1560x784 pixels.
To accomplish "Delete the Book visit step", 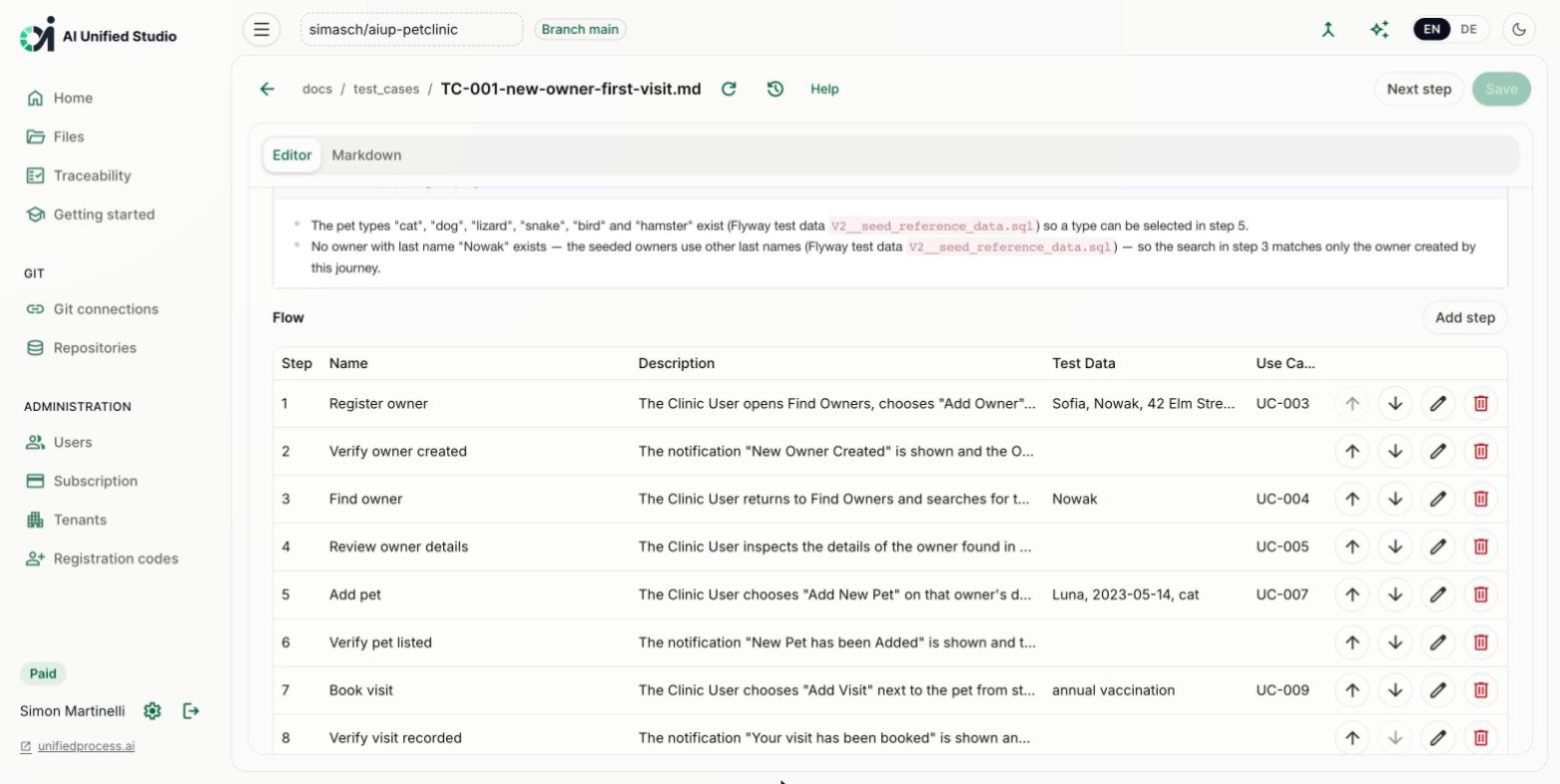I will (1481, 690).
